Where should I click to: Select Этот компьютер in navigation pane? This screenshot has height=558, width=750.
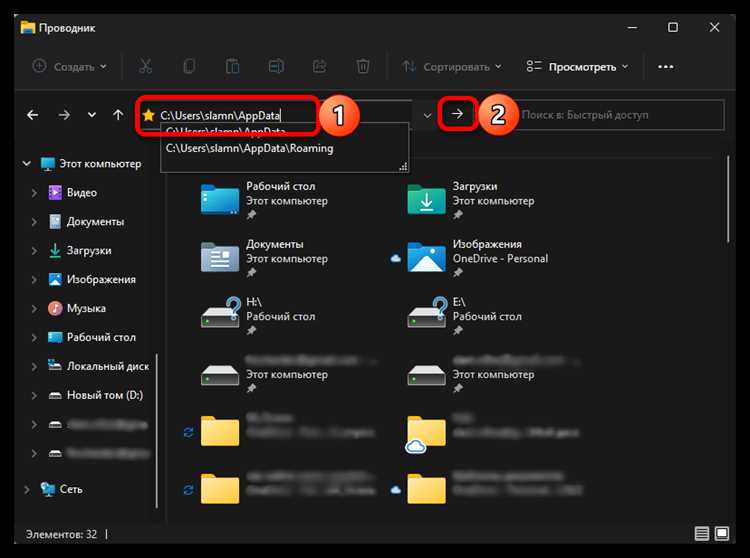100,164
